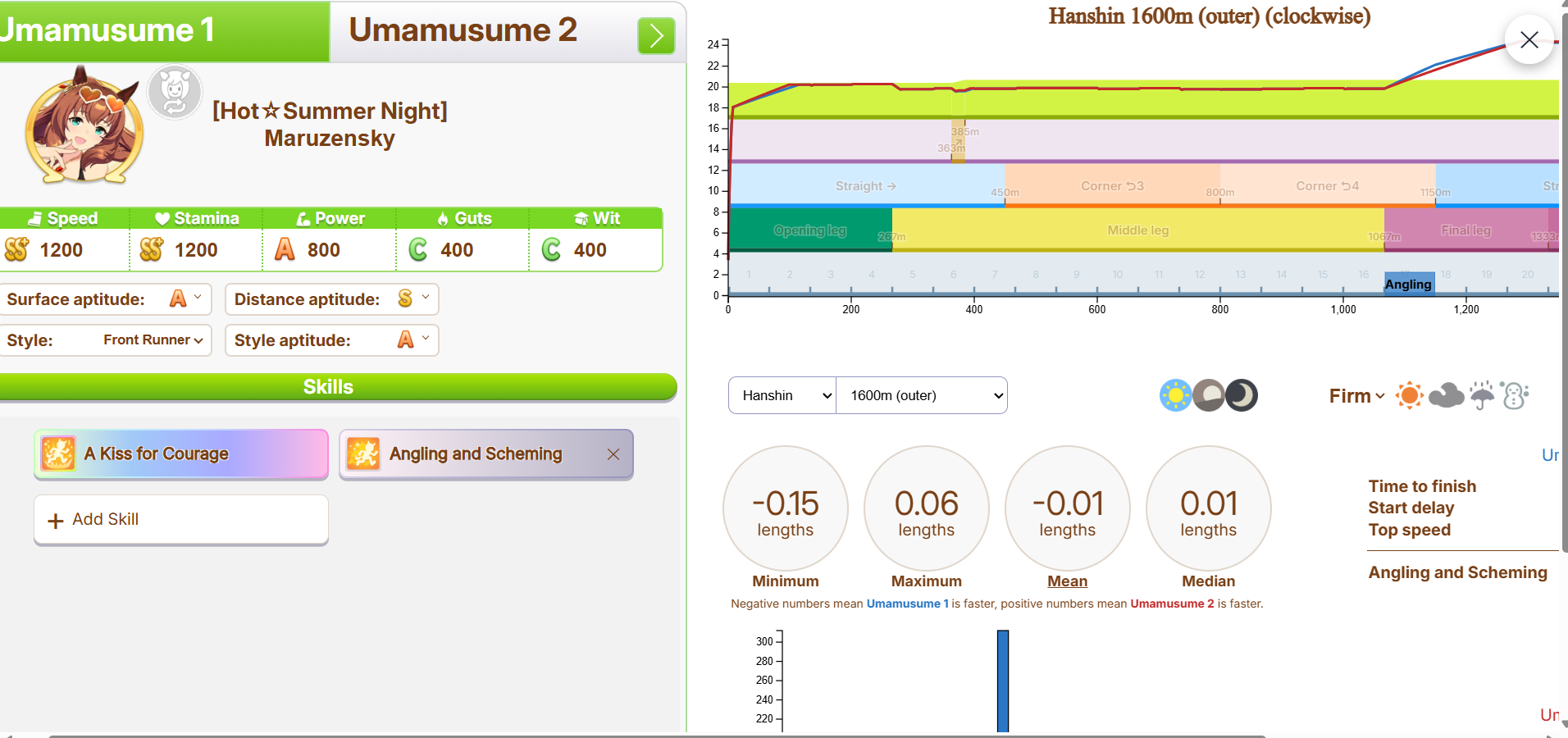Choose rainy umbrella weather icon
This screenshot has width=1568, height=738.
pos(1482,395)
